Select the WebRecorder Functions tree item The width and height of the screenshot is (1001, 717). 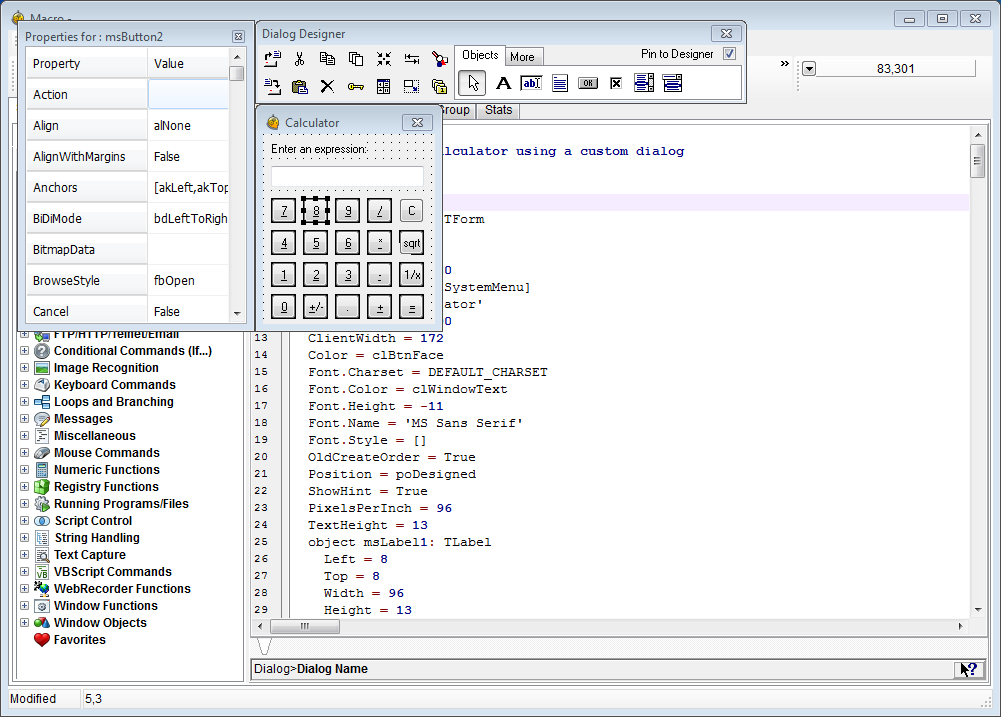click(x=123, y=589)
